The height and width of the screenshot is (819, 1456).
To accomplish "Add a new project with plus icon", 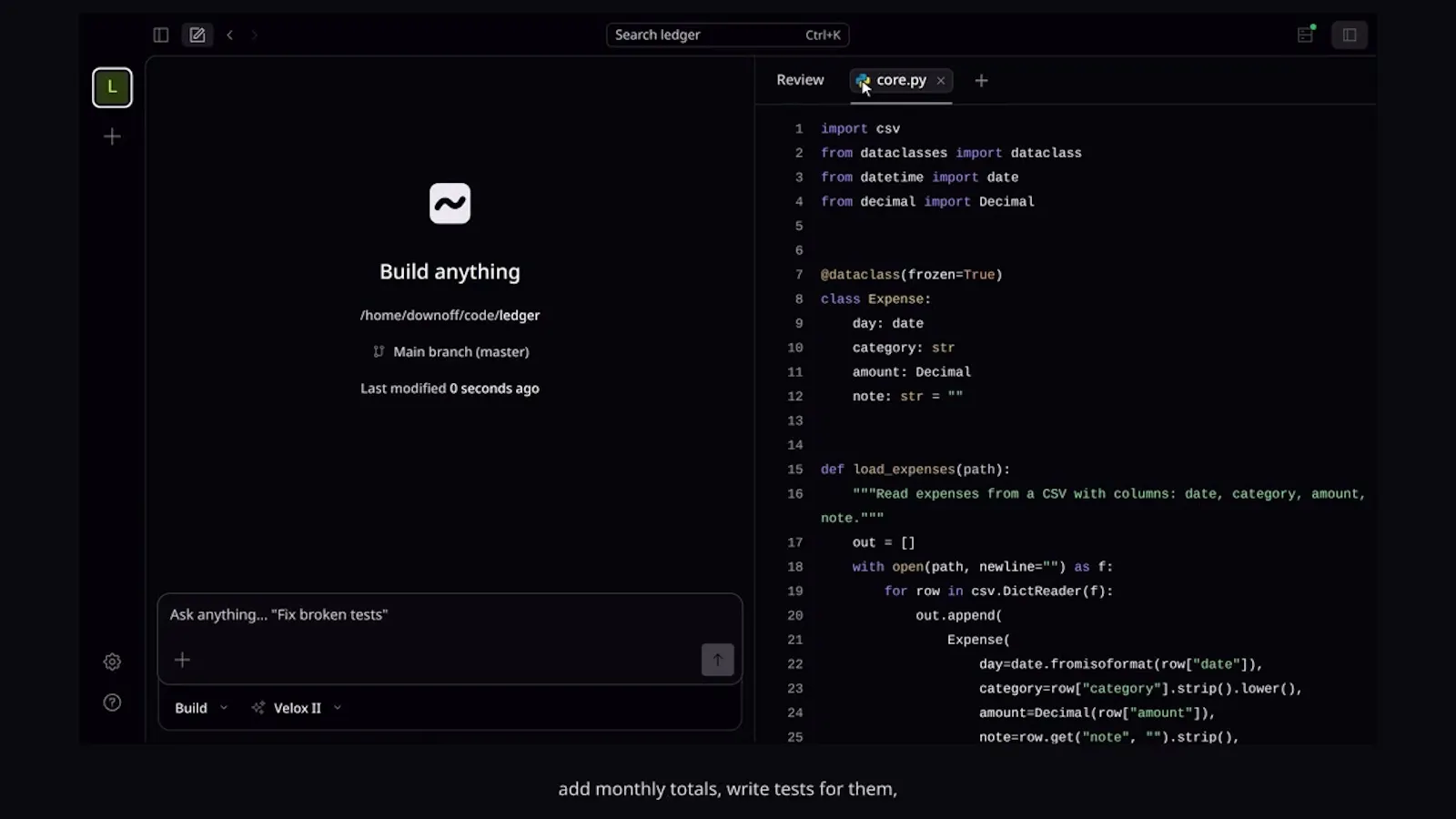I will [x=112, y=136].
